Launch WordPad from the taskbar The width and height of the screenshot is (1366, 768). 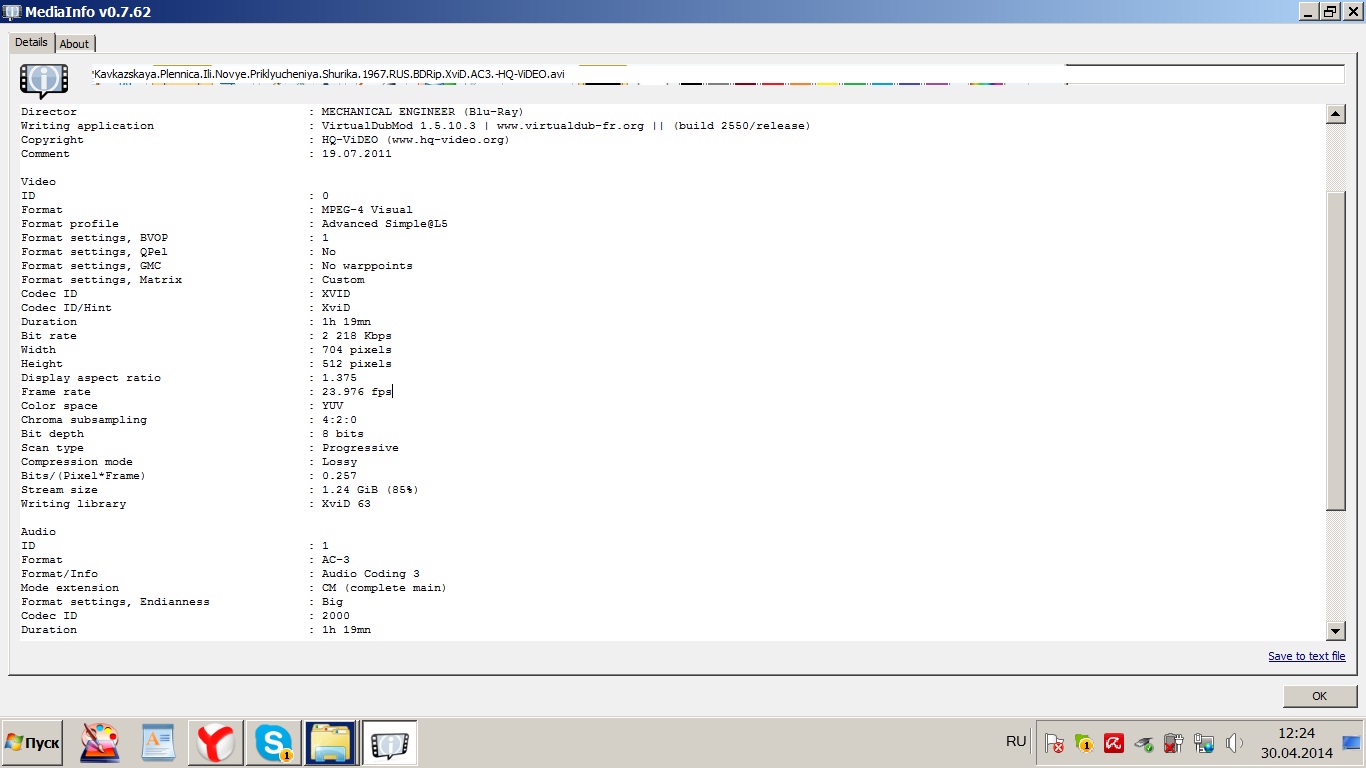tap(158, 743)
